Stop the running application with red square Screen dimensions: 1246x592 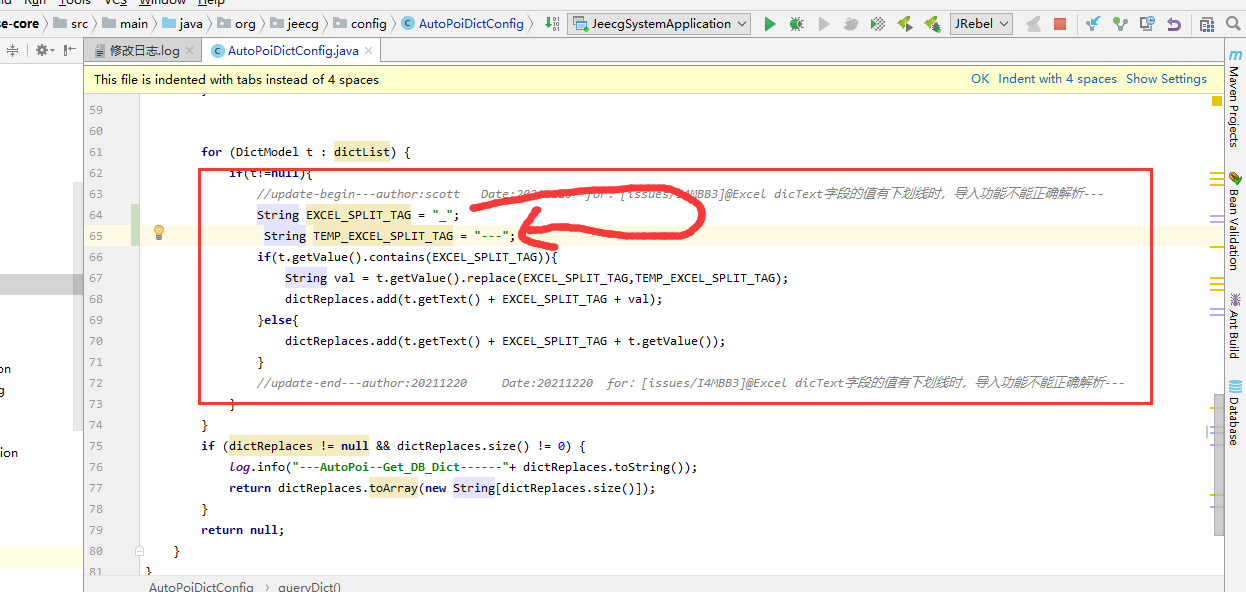click(x=1060, y=24)
